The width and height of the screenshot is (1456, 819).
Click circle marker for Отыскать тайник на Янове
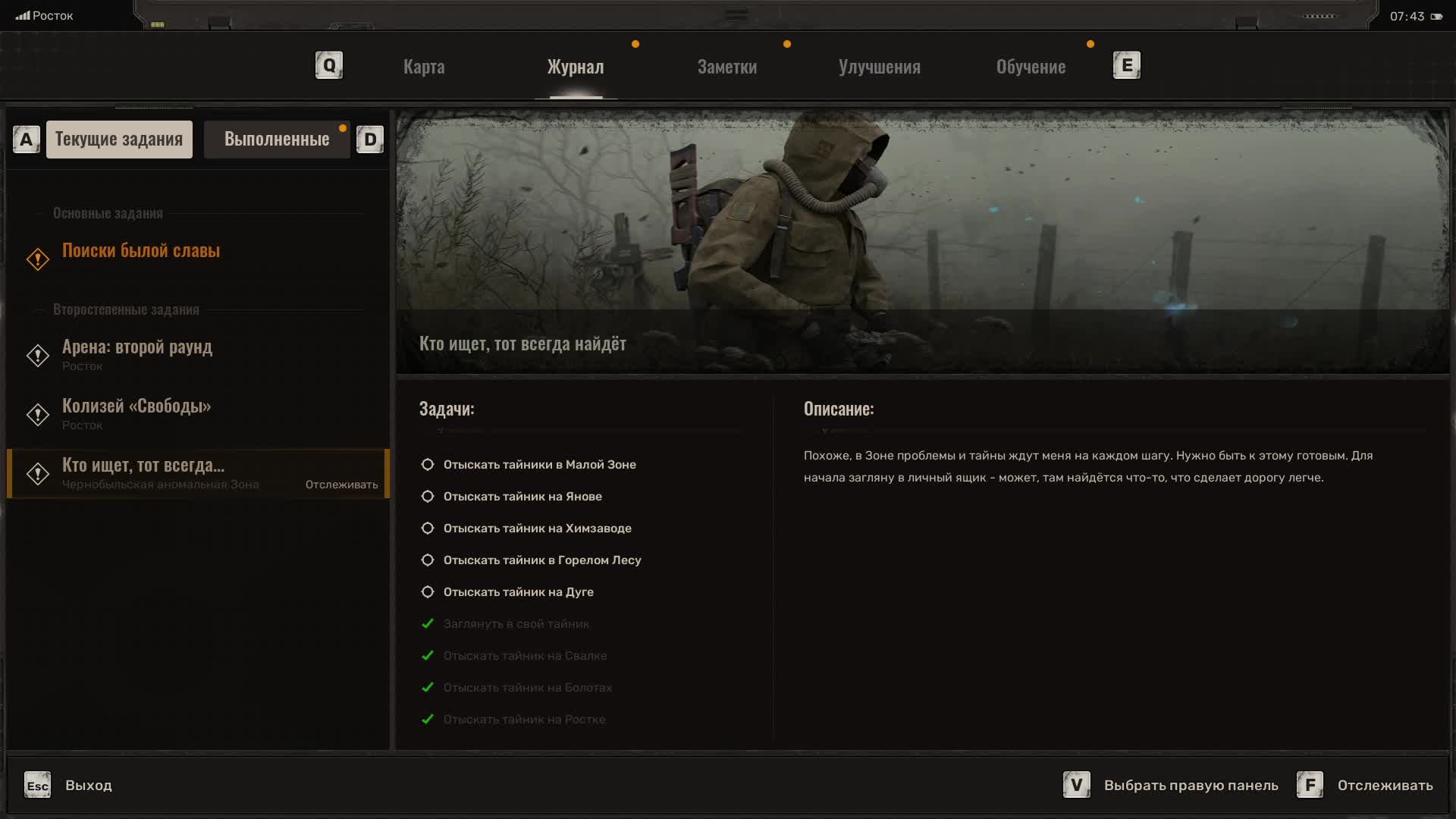[428, 496]
